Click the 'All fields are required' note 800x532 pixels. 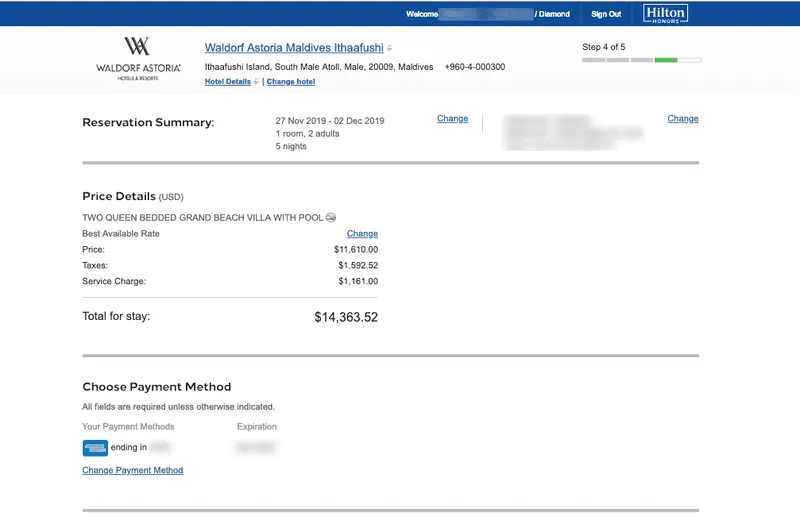179,407
